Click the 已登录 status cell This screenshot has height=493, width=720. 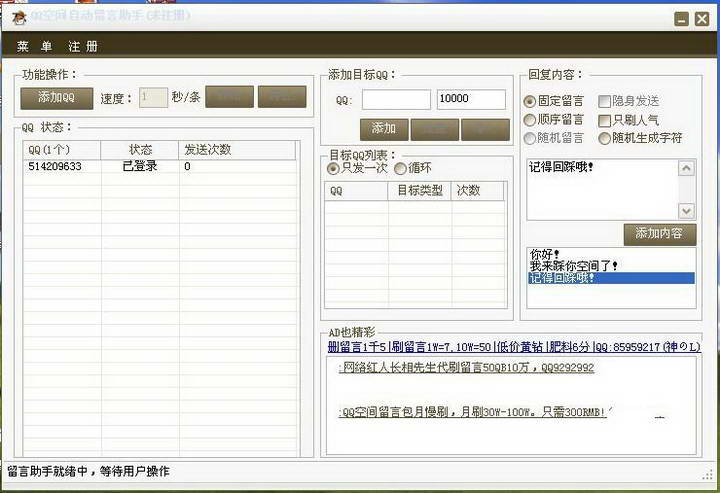click(140, 166)
